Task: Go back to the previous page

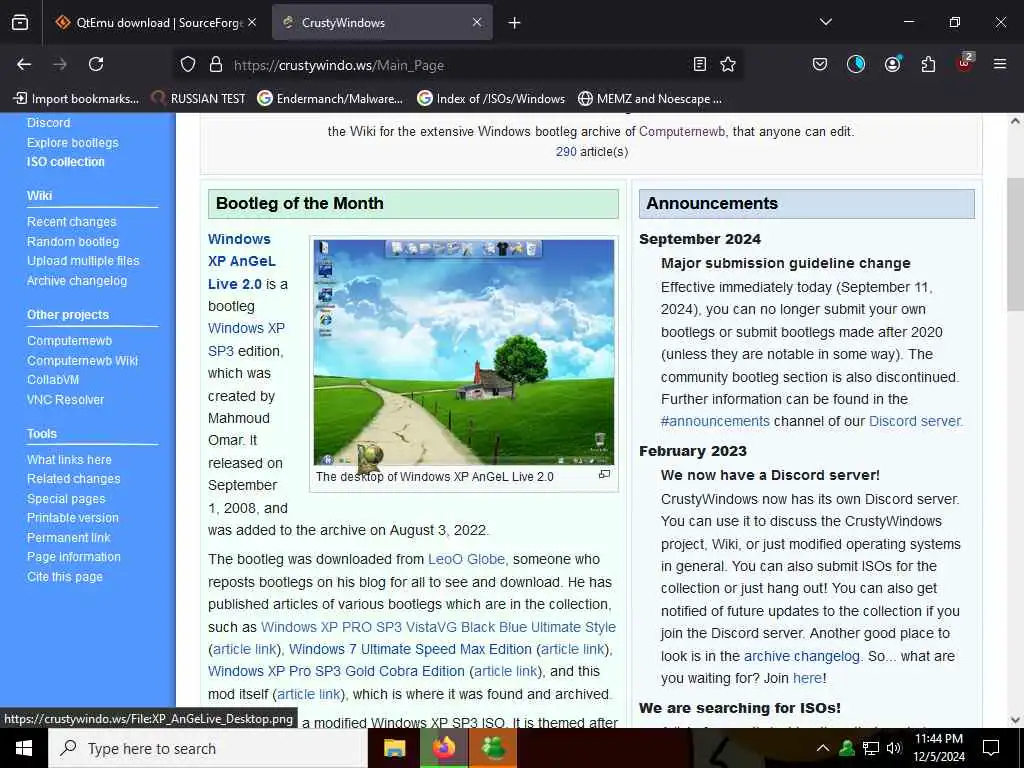Action: tap(24, 64)
